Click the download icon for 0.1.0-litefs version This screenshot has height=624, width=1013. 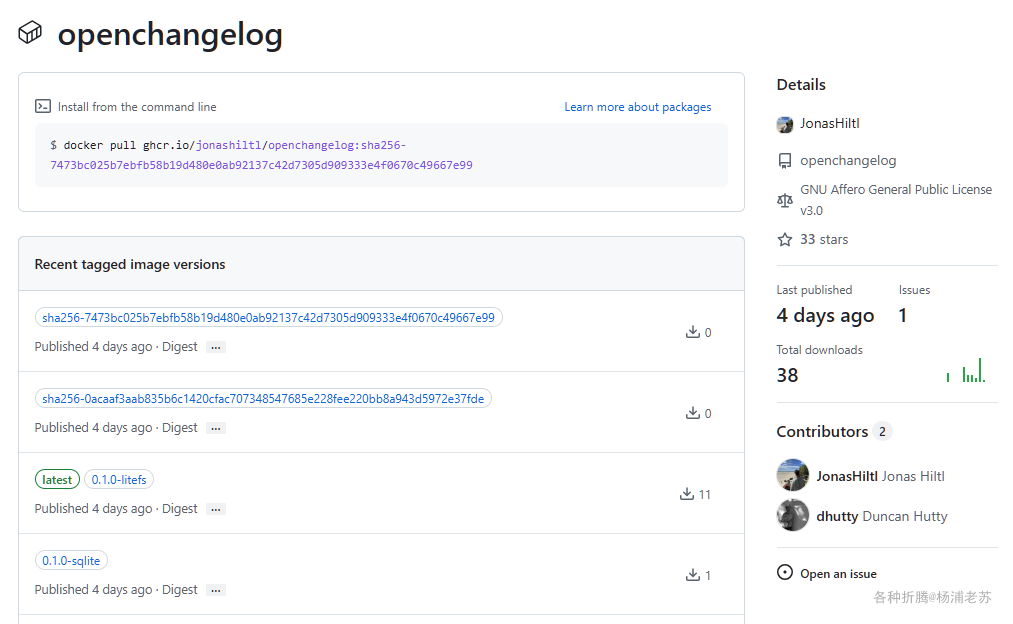click(687, 494)
